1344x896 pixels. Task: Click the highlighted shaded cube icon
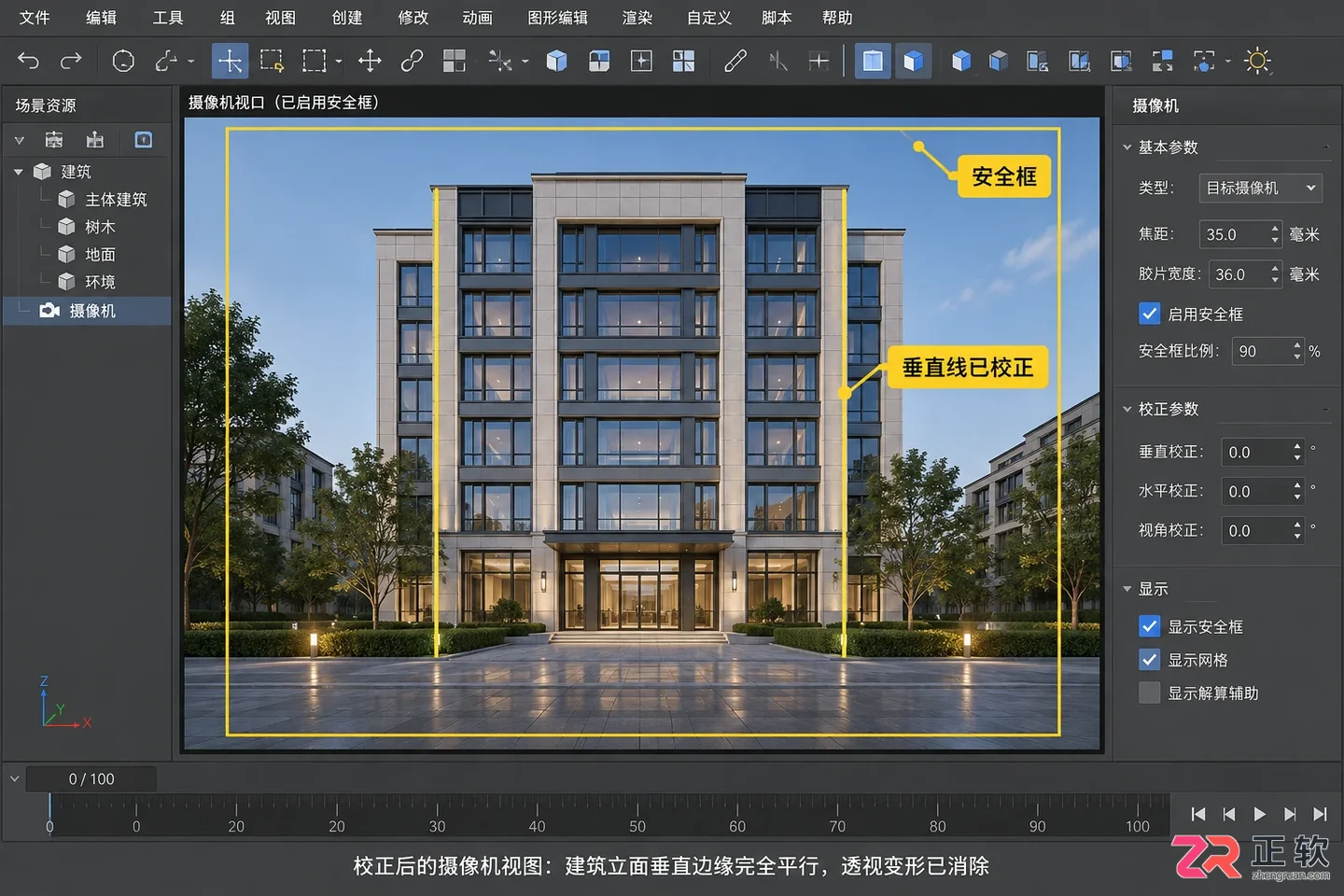pyautogui.click(x=913, y=62)
